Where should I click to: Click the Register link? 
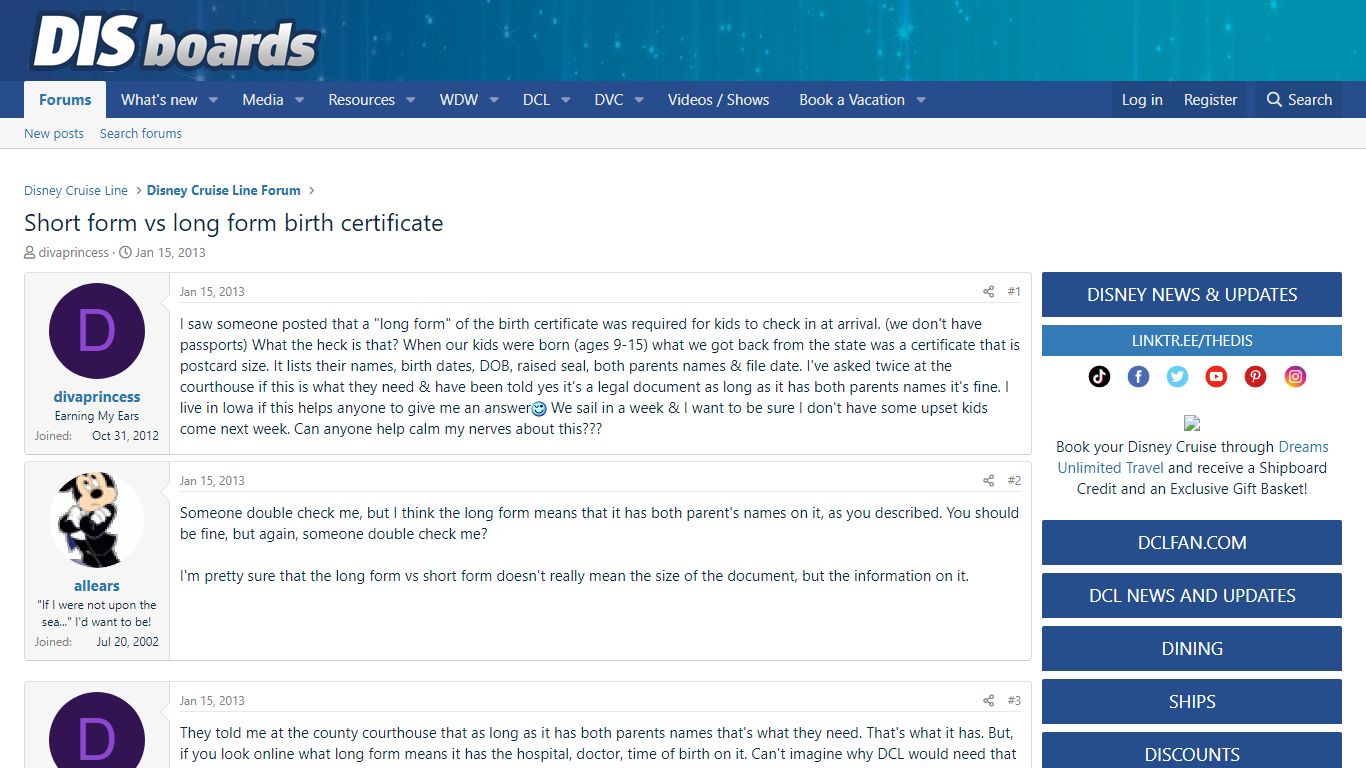pyautogui.click(x=1210, y=100)
